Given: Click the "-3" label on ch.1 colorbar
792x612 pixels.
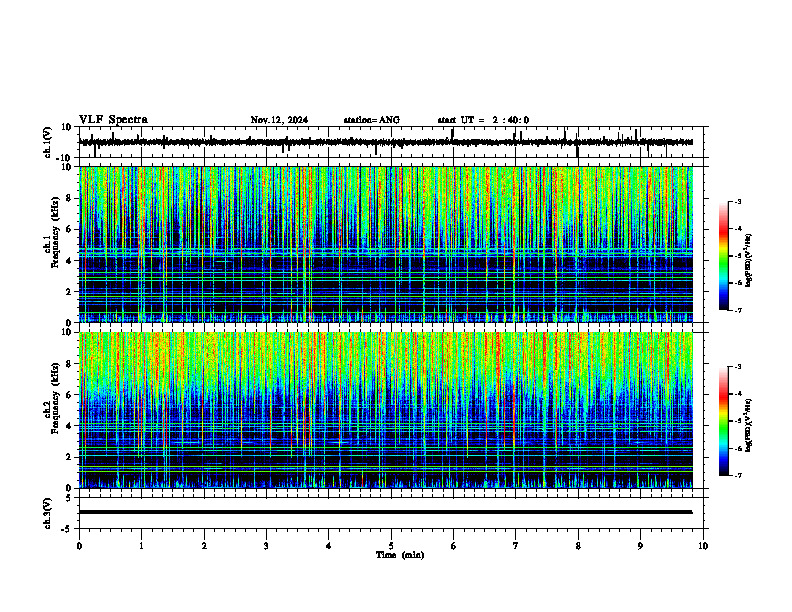Looking at the screenshot, I should tap(738, 201).
